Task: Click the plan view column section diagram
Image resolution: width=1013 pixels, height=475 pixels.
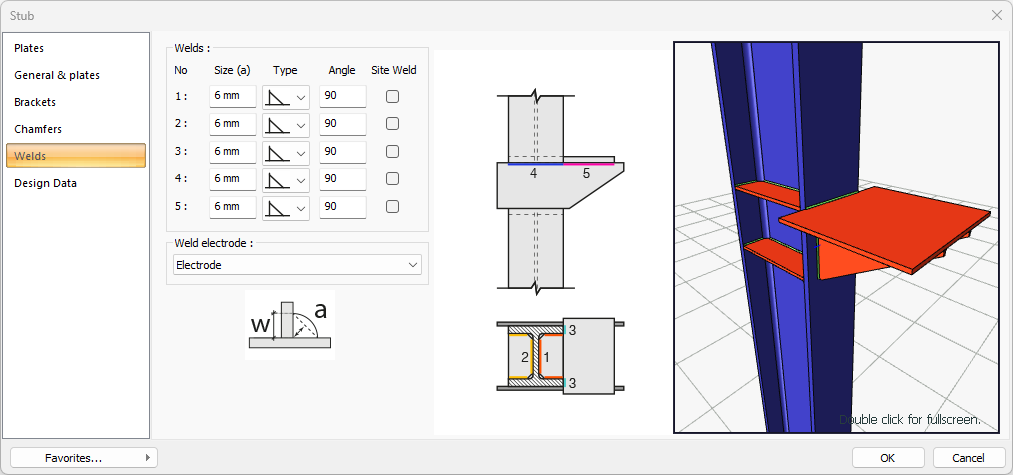Action: [560, 357]
